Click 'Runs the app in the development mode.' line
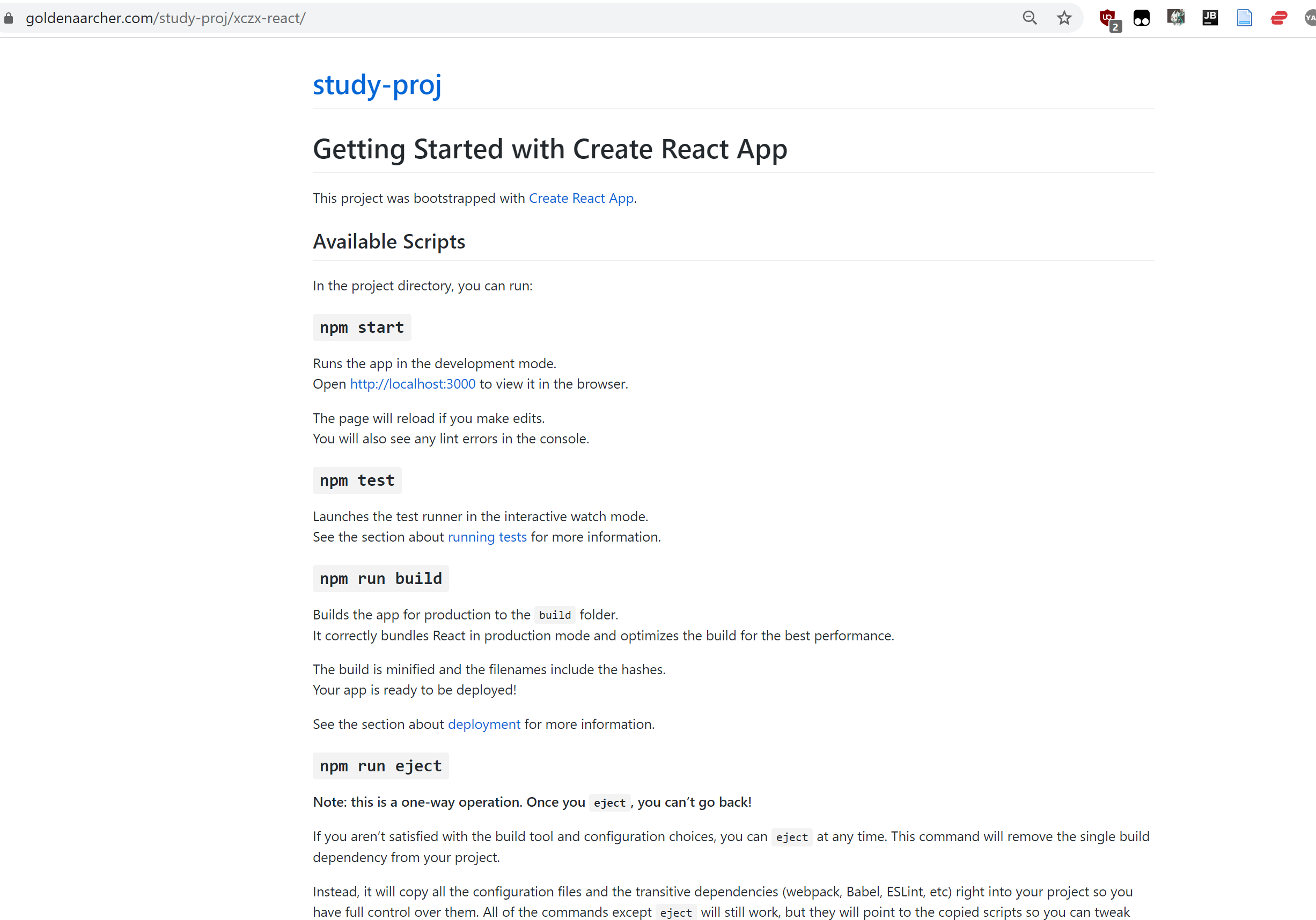 click(435, 363)
